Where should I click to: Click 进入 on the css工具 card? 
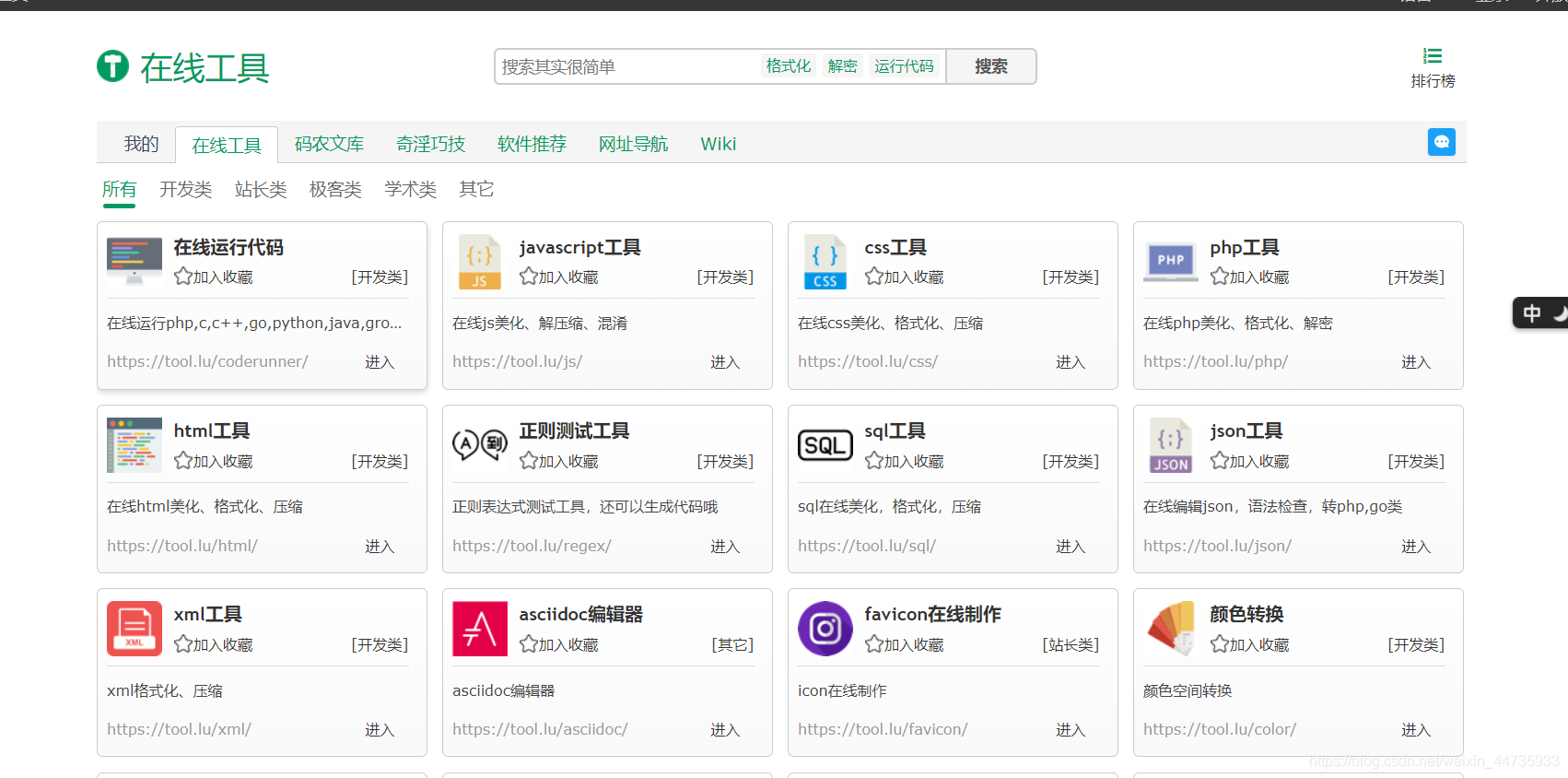[x=1071, y=362]
